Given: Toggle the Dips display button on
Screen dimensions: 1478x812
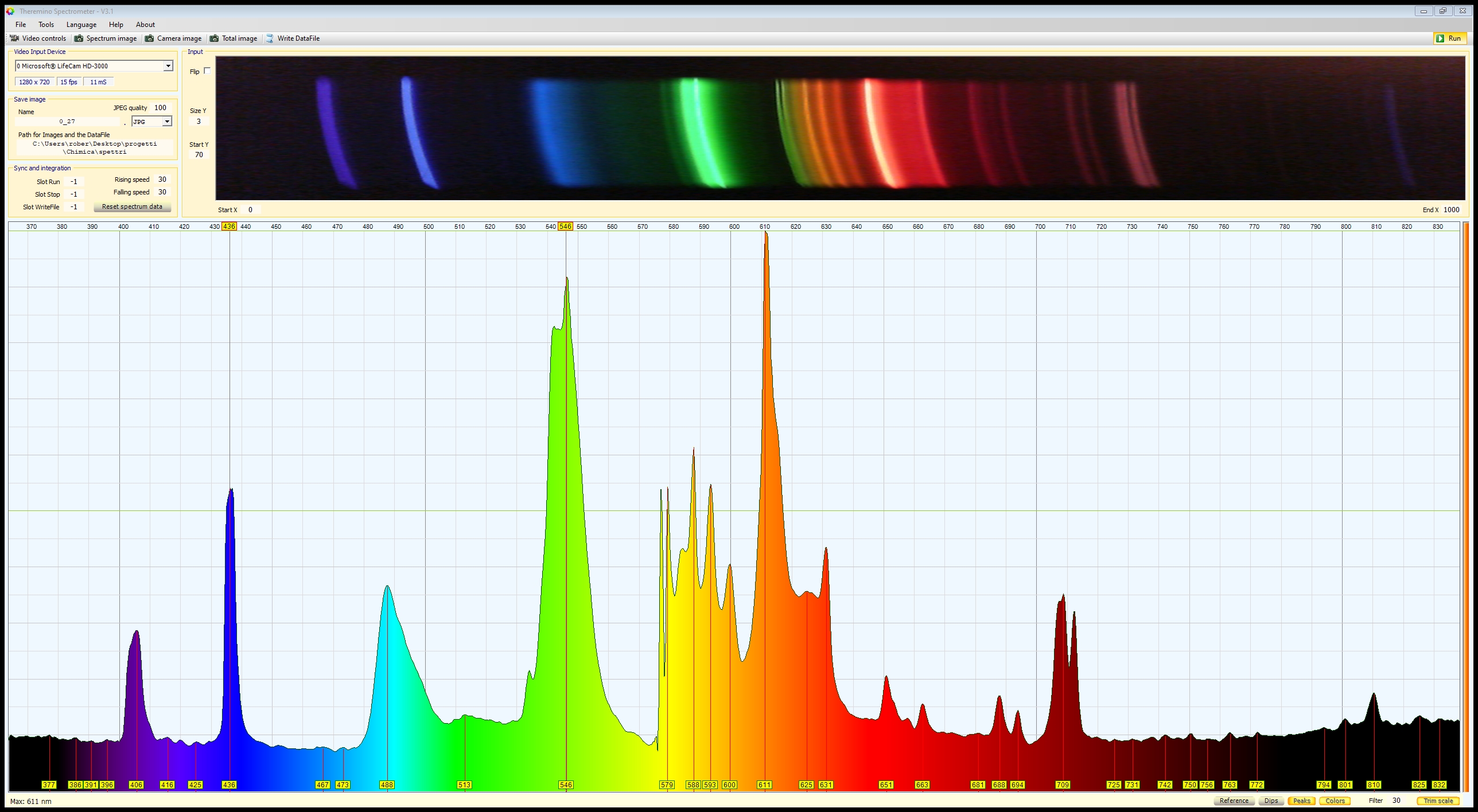Looking at the screenshot, I should click(1271, 801).
